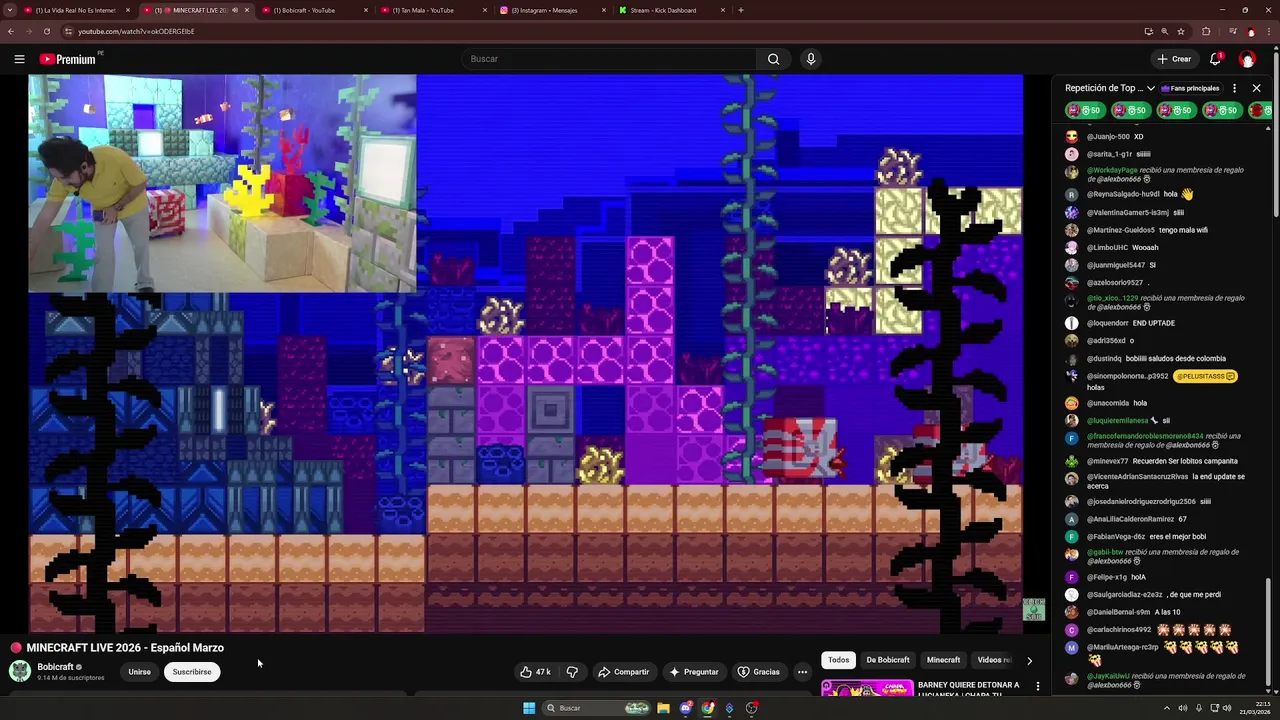Open the browser extensions puzzle icon
1280x720 pixels.
[x=1206, y=31]
